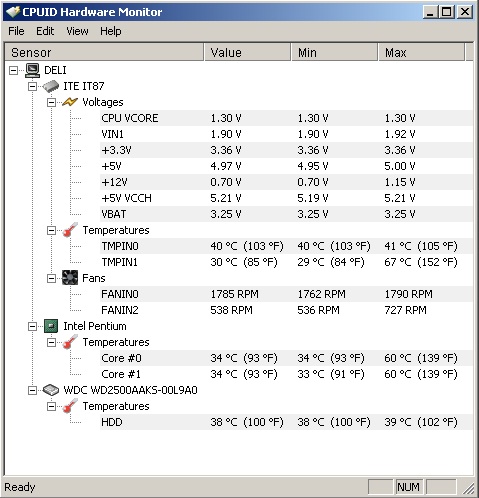Click the 727 RPM FANIN2 max value
Viewport: 479px width, 498px height.
[405, 310]
